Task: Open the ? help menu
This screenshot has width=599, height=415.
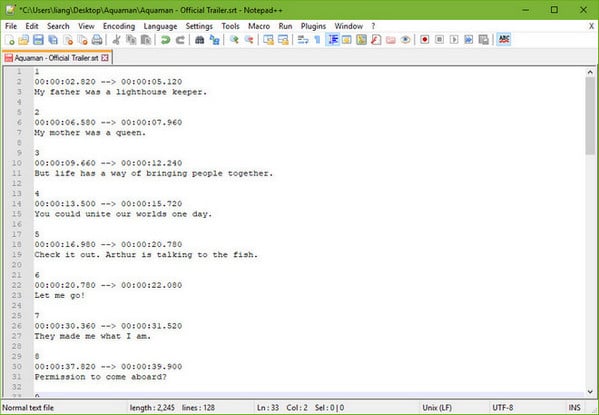Action: click(x=373, y=26)
